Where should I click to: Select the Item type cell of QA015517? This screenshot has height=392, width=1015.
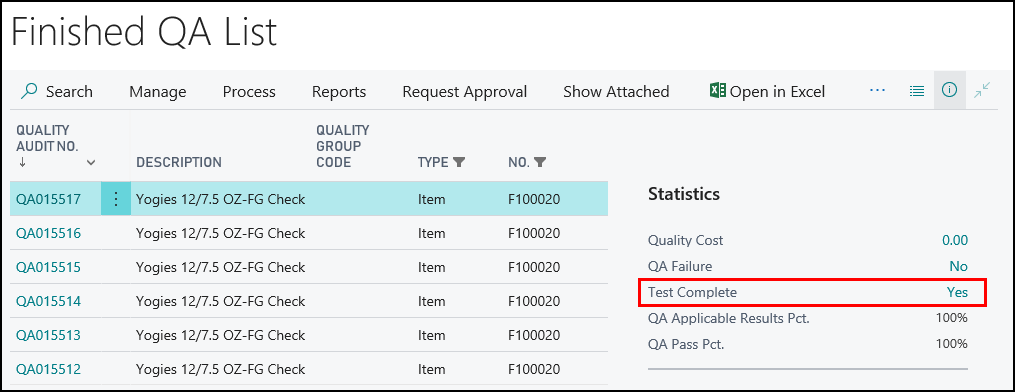tap(432, 199)
